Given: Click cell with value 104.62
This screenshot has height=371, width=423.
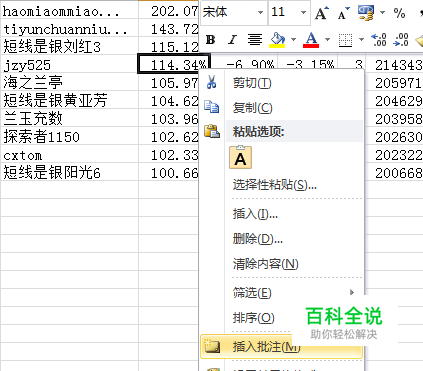Looking at the screenshot, I should pyautogui.click(x=169, y=101).
